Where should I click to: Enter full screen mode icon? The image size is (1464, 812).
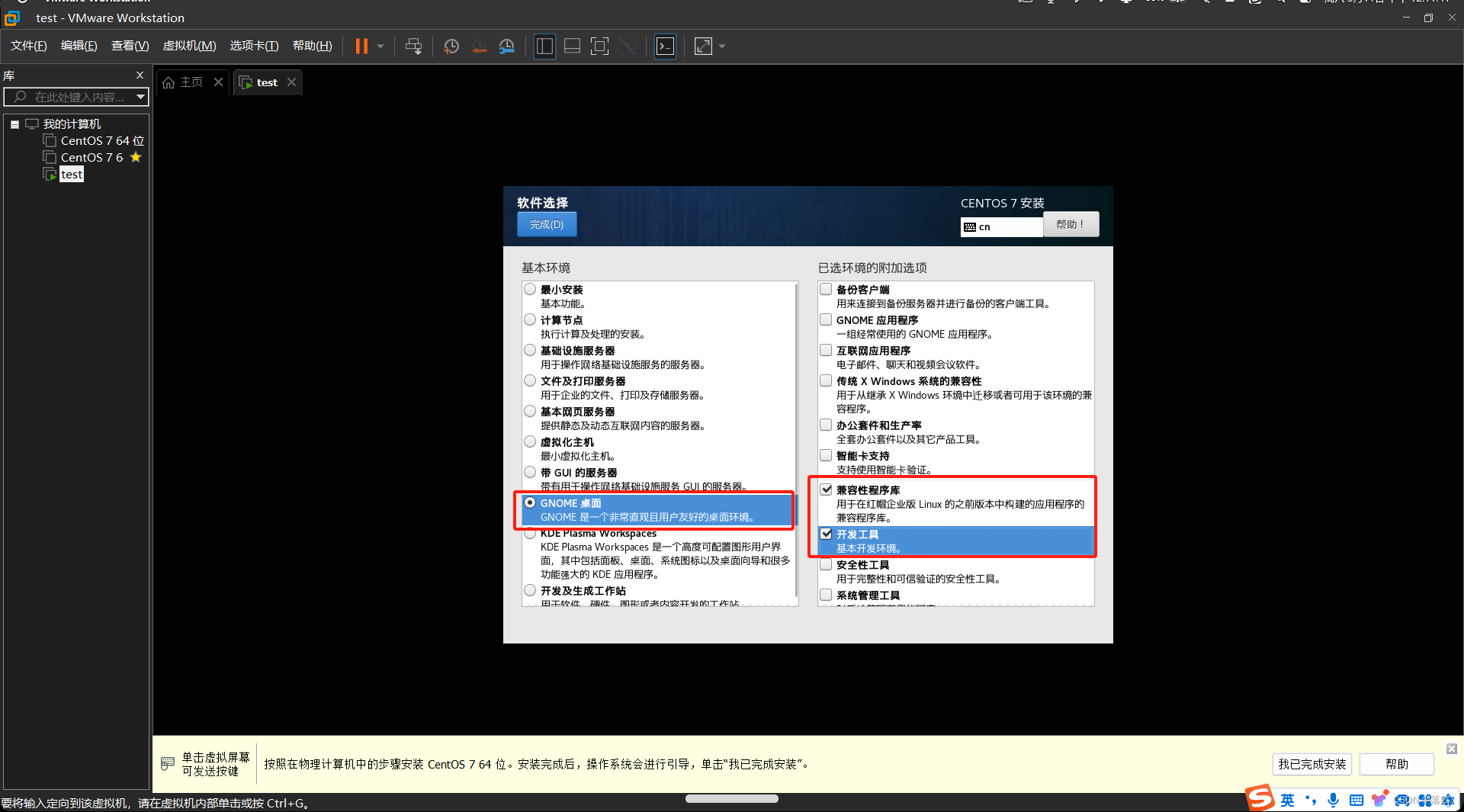pos(600,47)
